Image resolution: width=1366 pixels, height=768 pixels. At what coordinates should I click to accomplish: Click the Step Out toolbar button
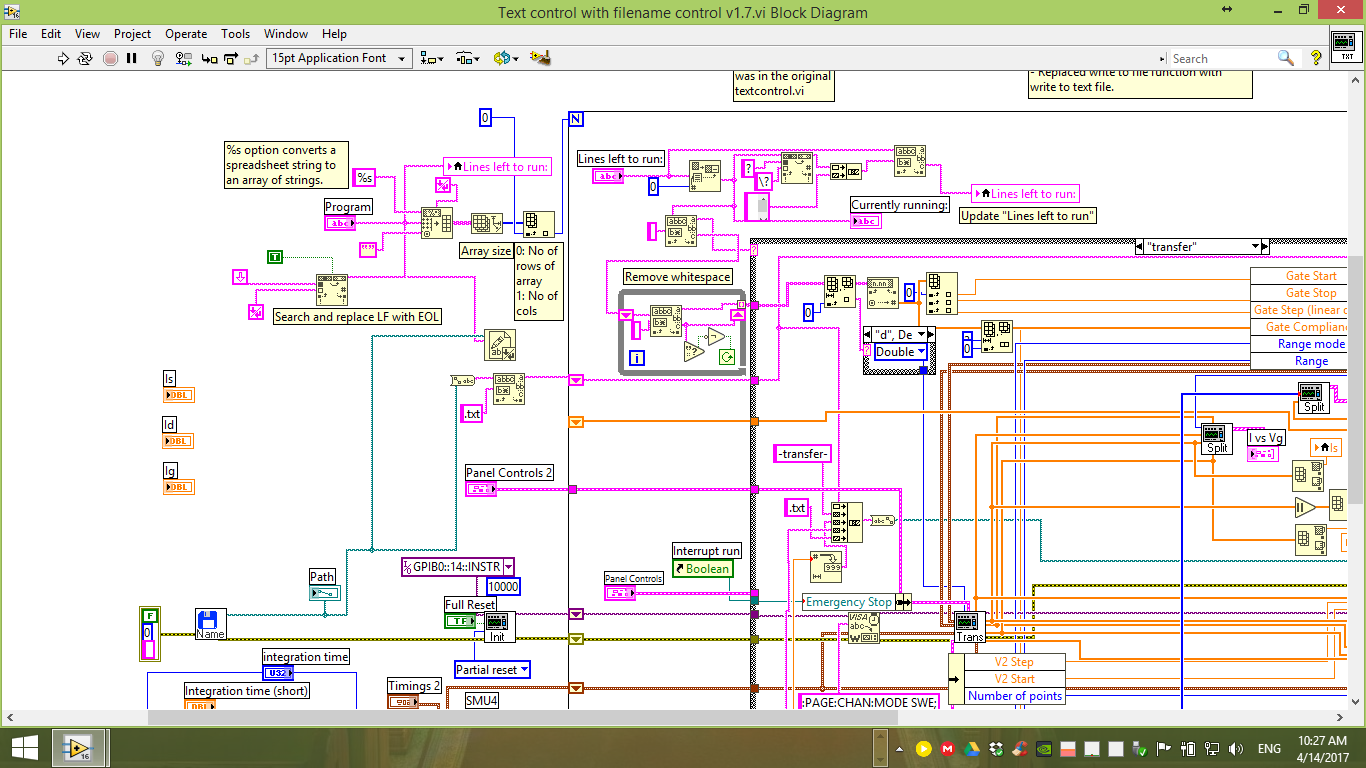[x=250, y=58]
